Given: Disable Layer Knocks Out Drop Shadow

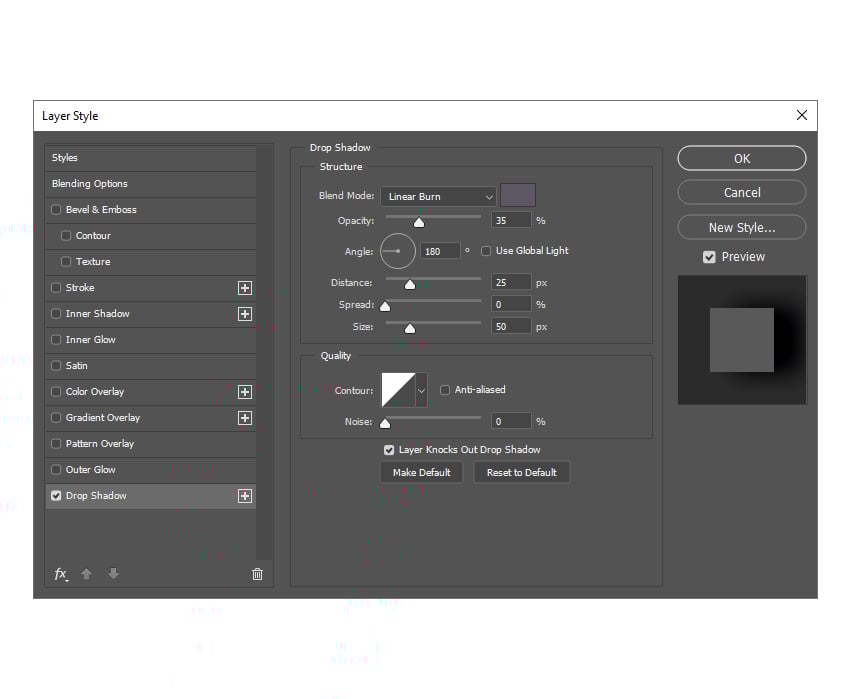Looking at the screenshot, I should [x=389, y=449].
